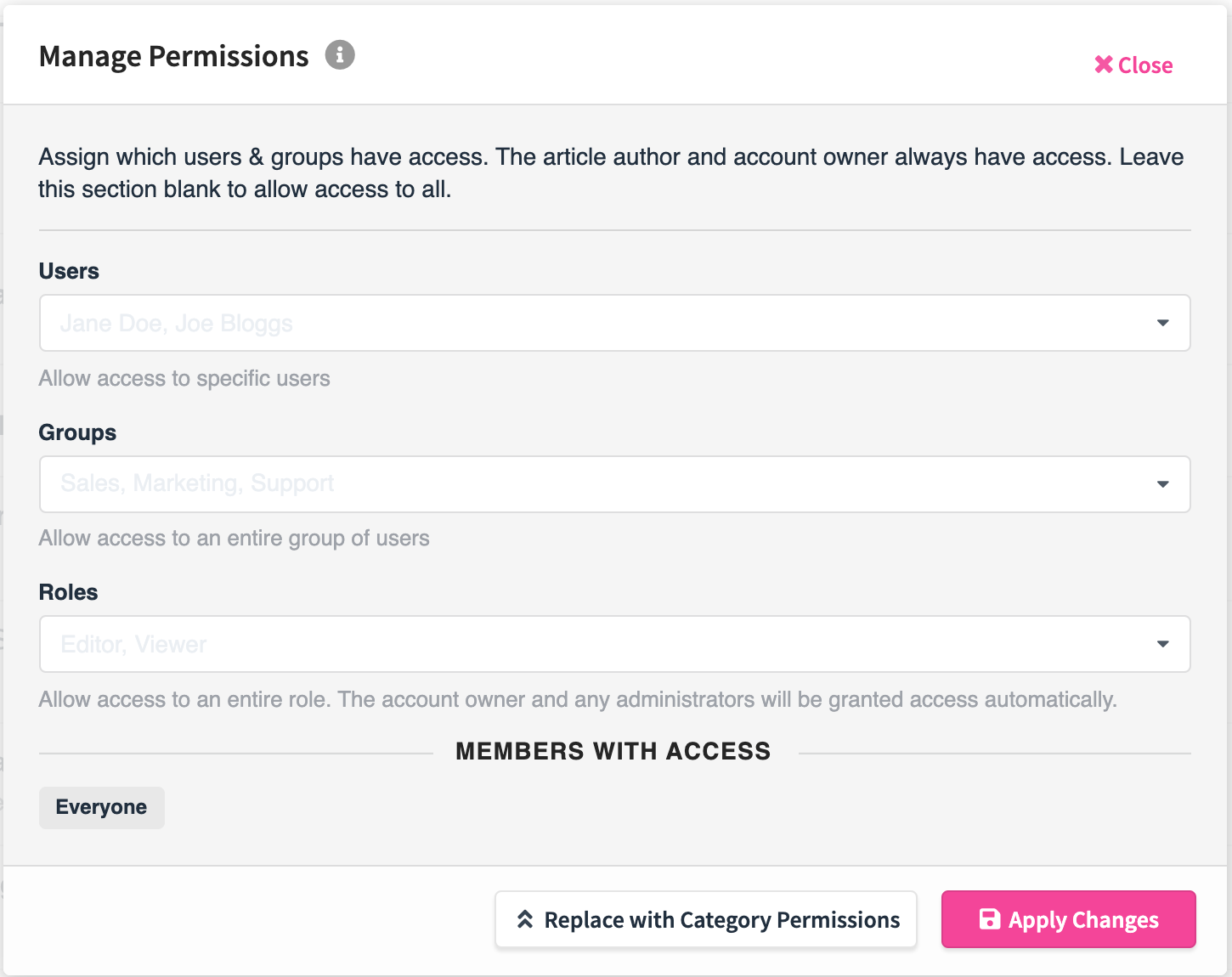
Task: Click Replace with Category Permissions
Action: tap(706, 918)
